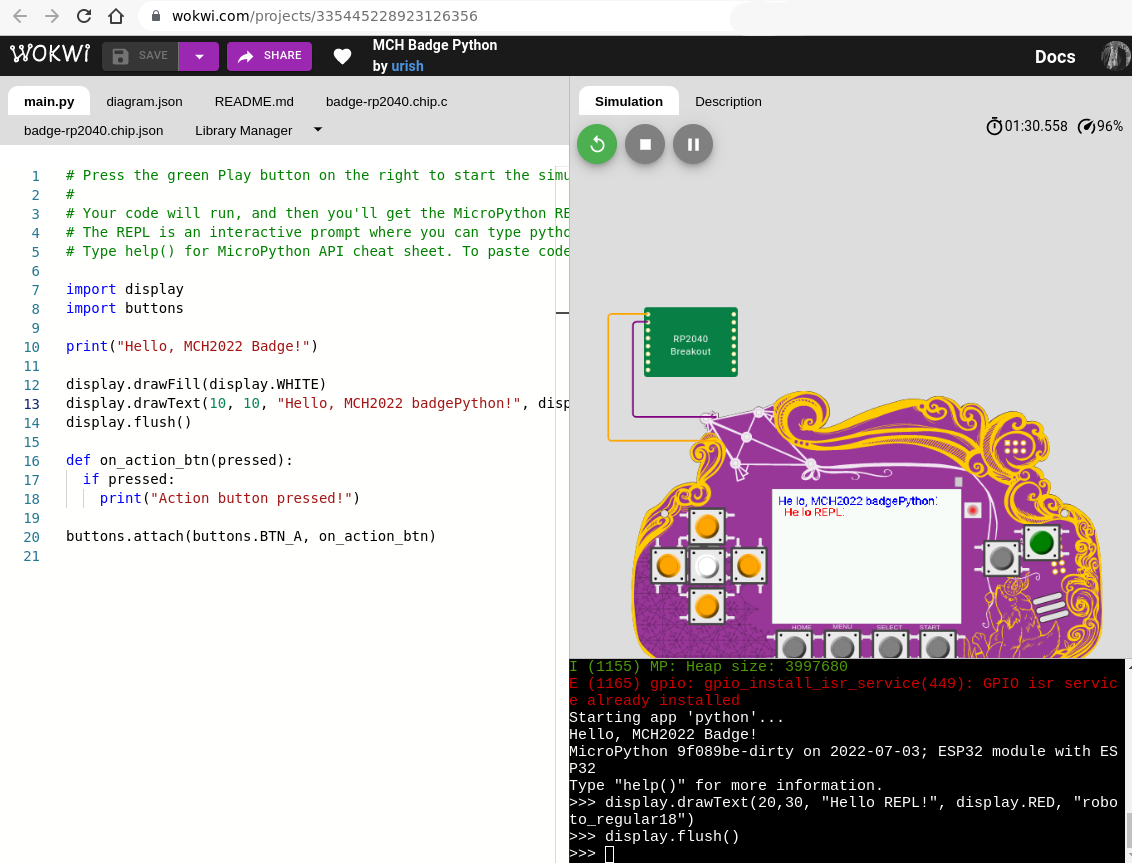Pause the running simulation
The width and height of the screenshot is (1132, 863).
click(x=693, y=144)
